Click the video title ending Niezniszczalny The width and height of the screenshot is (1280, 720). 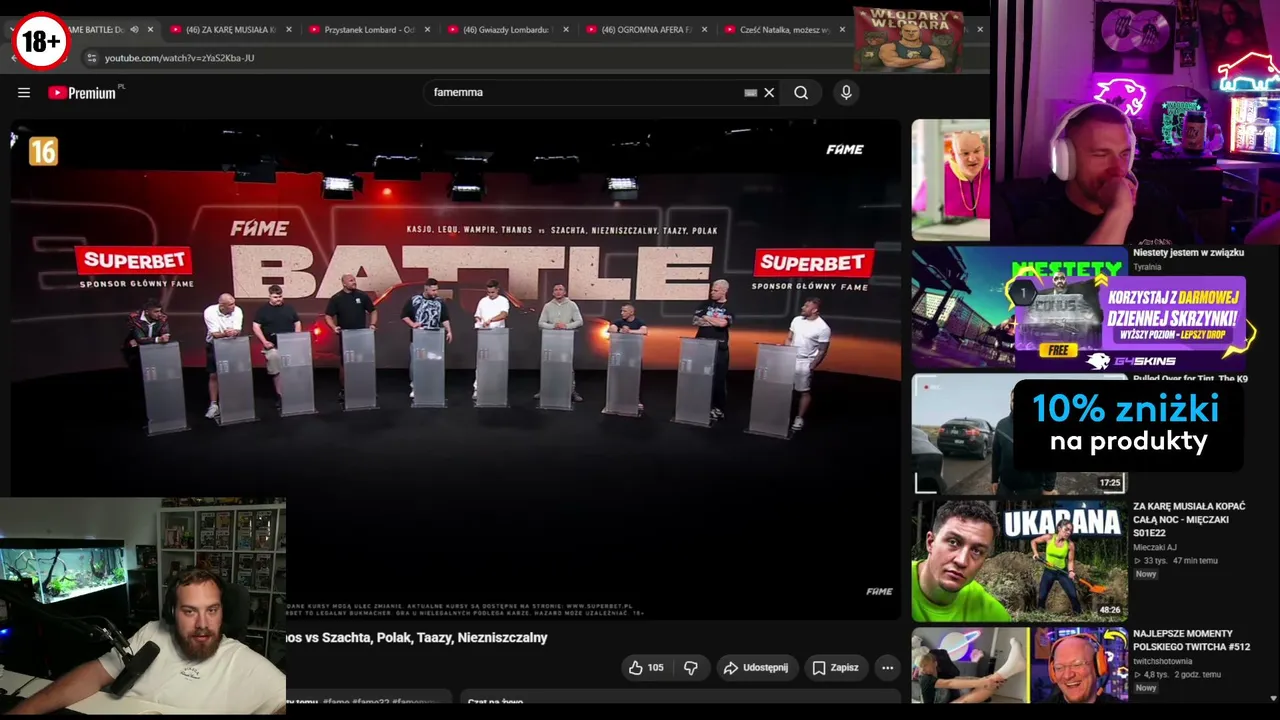(416, 638)
